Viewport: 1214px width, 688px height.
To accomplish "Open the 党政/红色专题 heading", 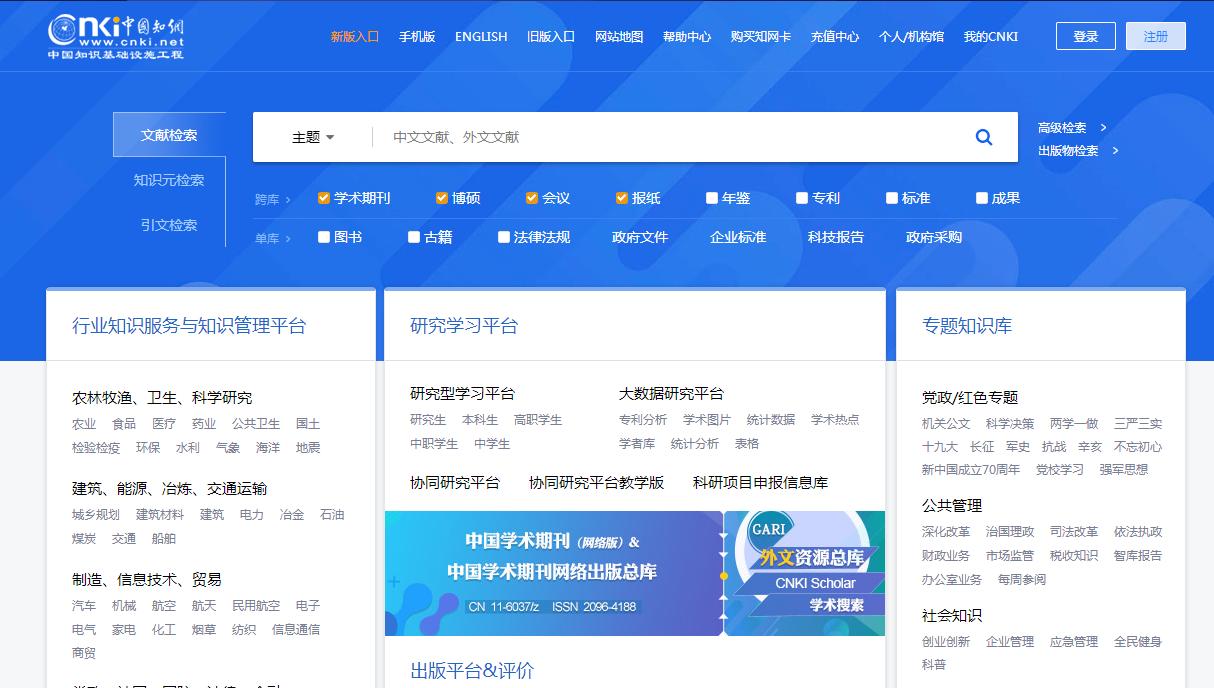I will [970, 397].
